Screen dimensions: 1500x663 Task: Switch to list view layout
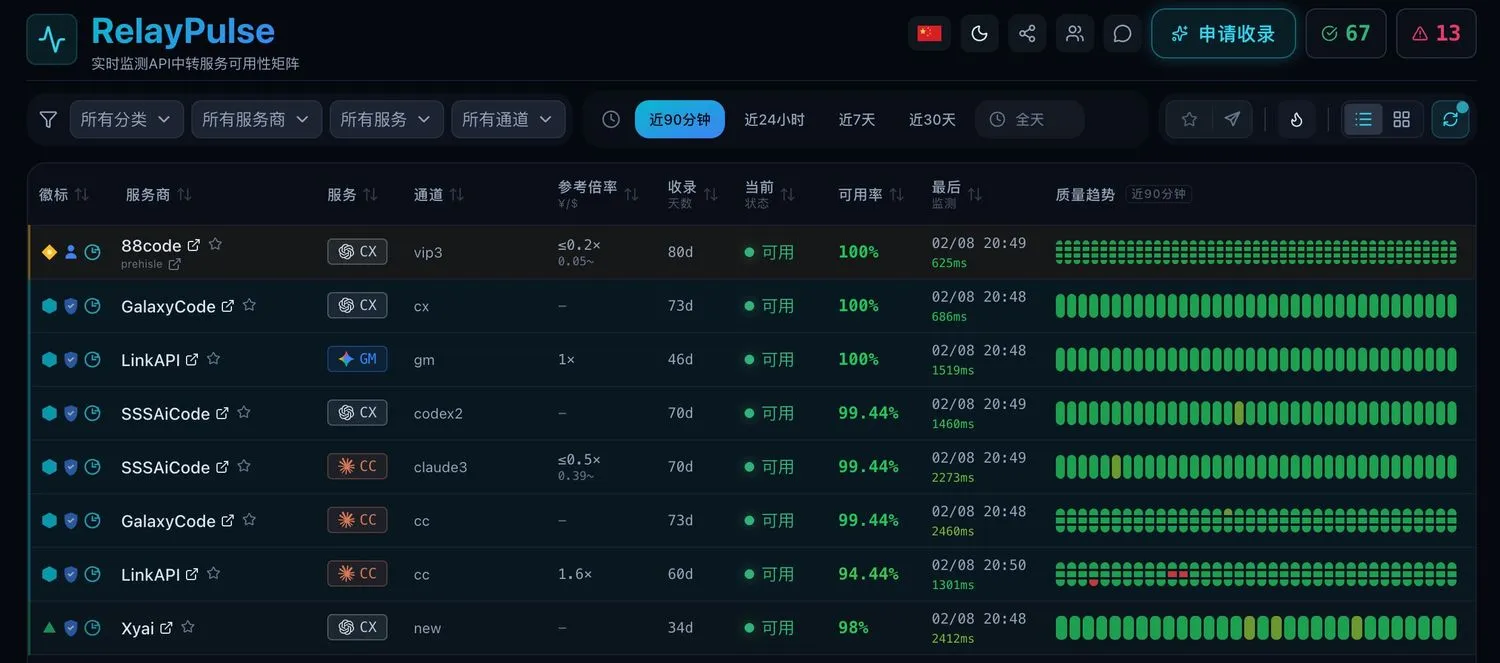pos(1364,119)
